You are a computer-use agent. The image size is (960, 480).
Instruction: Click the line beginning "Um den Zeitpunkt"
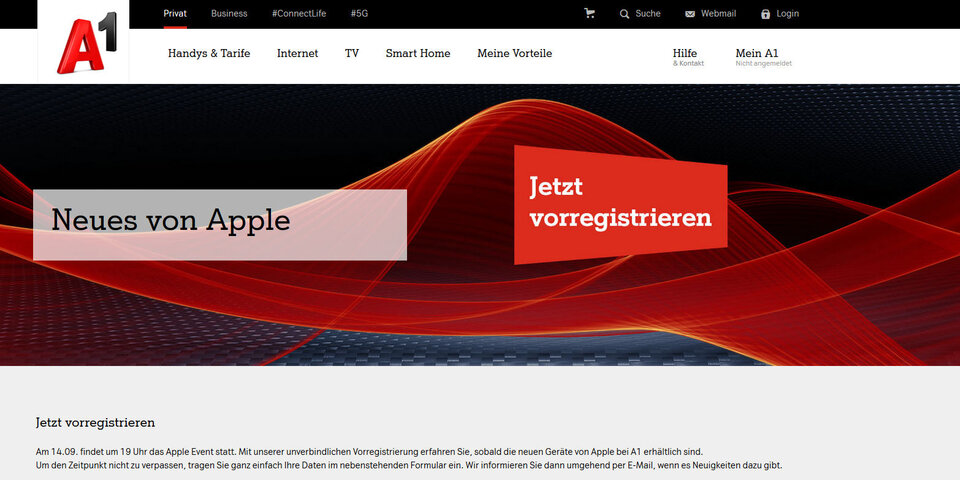tap(409, 465)
